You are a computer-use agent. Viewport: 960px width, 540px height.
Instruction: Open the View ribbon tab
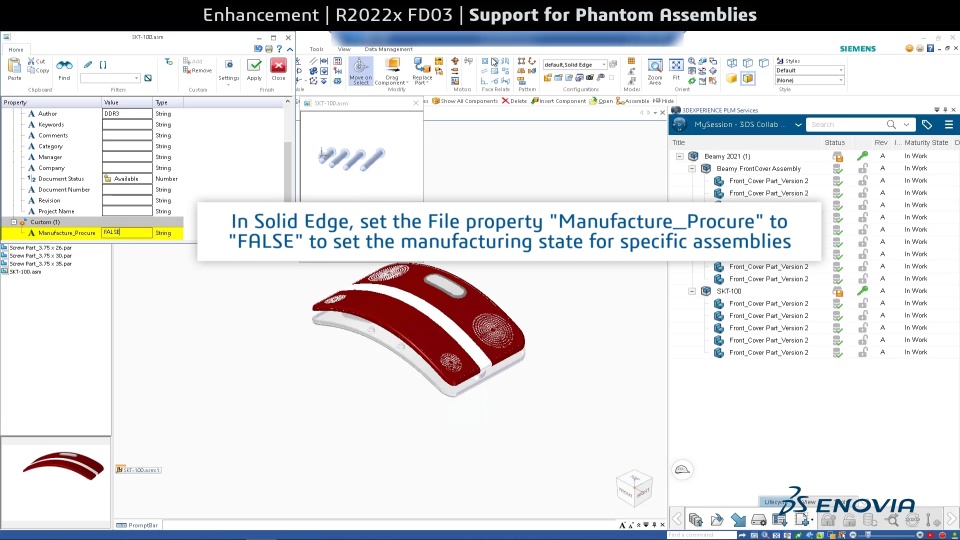point(344,49)
